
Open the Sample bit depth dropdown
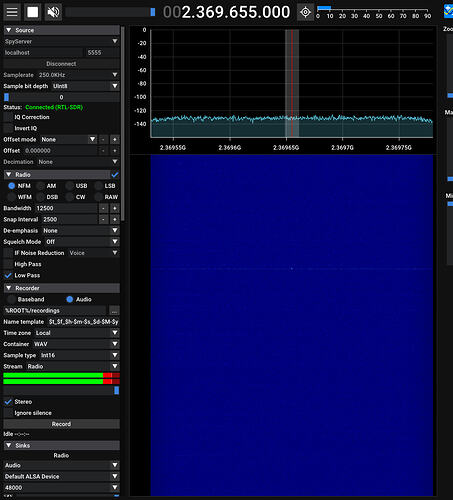[85, 86]
